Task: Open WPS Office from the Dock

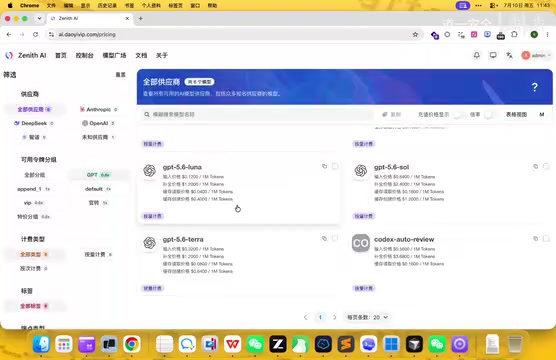Action: coord(232,344)
